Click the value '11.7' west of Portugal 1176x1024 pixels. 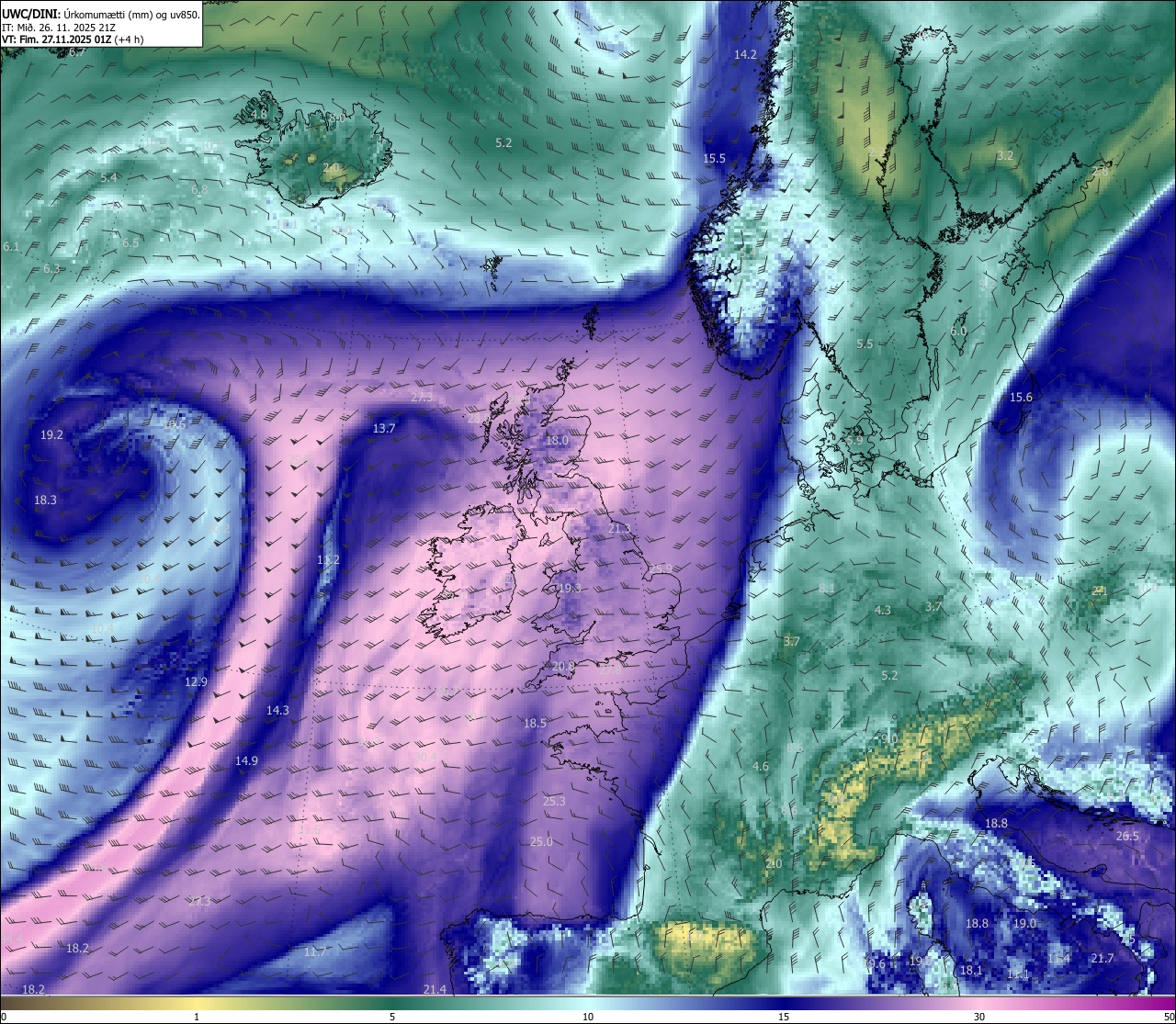pyautogui.click(x=315, y=951)
